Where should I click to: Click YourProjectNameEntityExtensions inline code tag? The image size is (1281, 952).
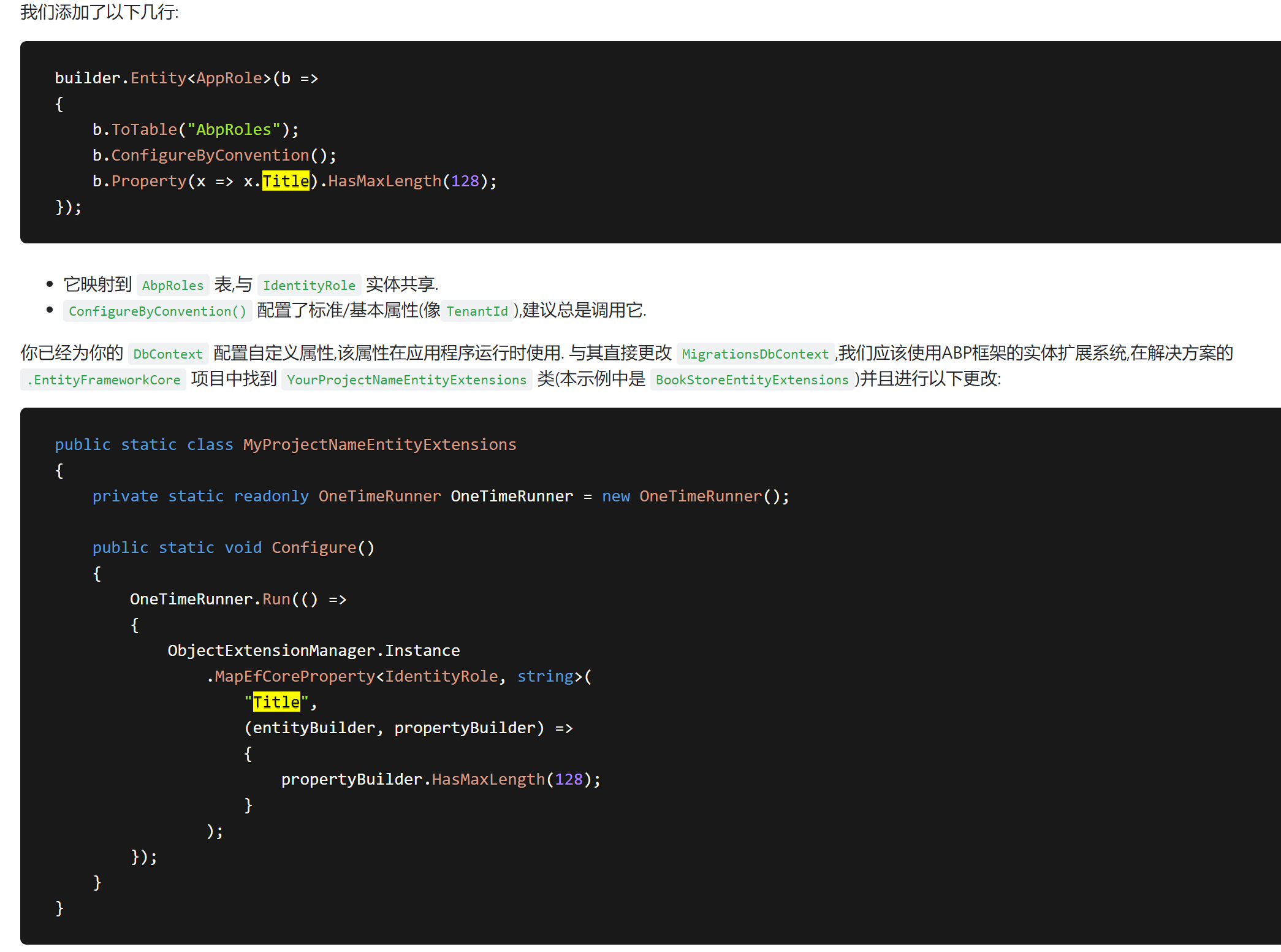click(x=406, y=379)
